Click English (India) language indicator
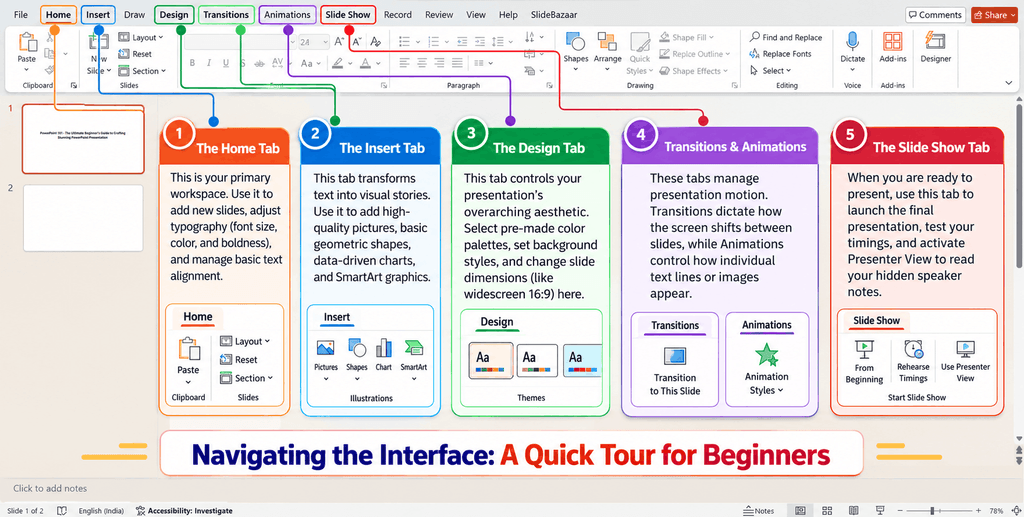Screen dimensions: 1024x517 103,510
